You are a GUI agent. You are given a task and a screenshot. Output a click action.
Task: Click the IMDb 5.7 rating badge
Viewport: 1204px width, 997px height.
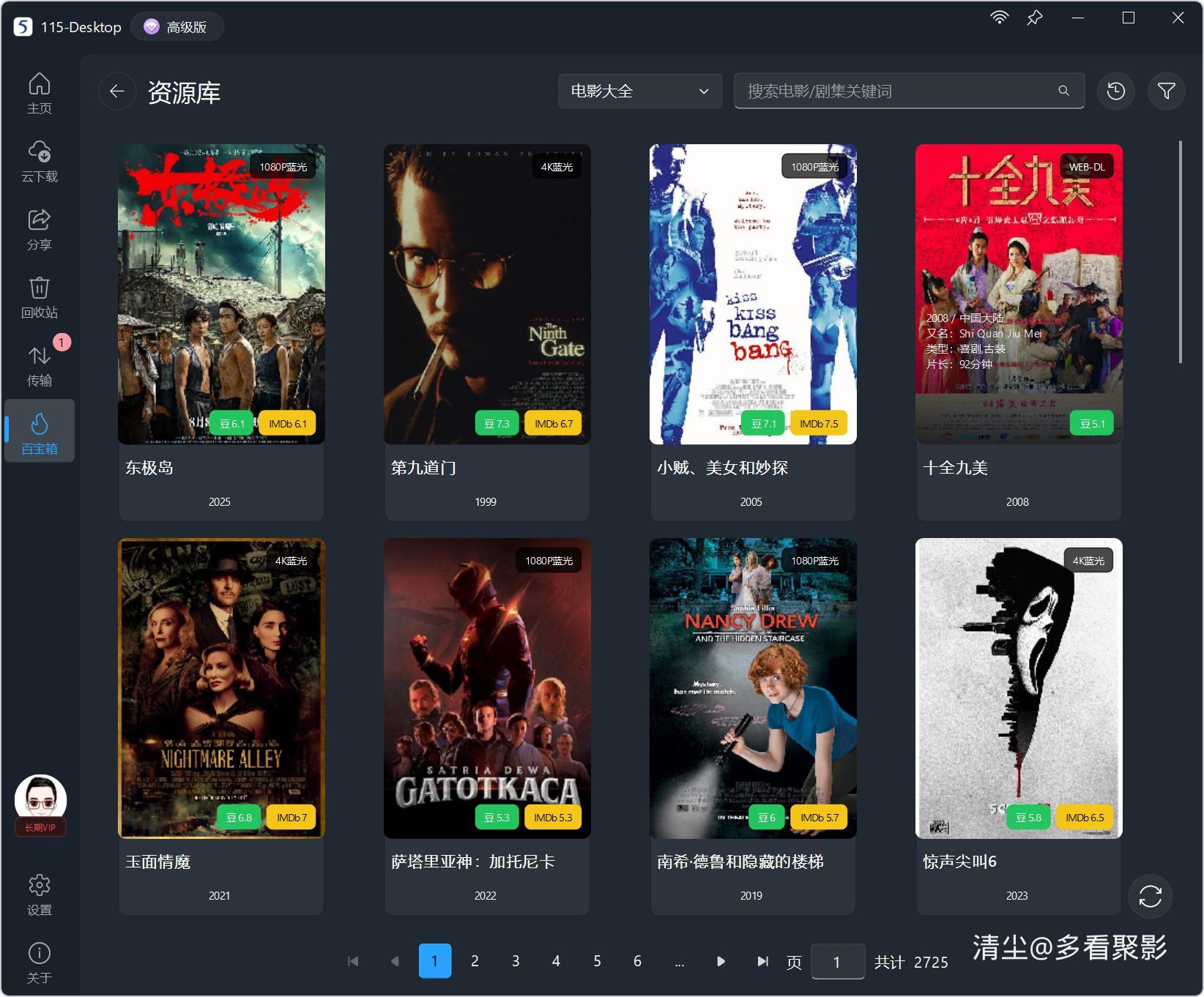pyautogui.click(x=820, y=817)
